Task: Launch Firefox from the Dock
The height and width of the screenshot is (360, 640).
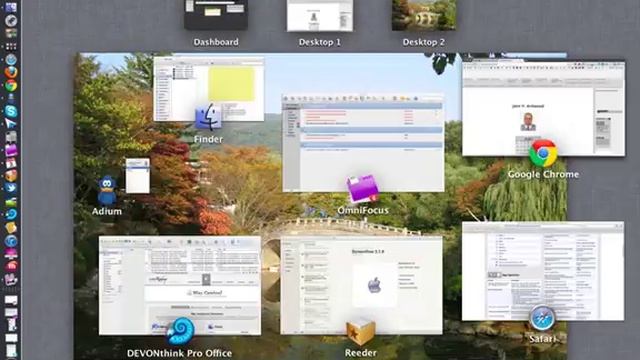Action: (x=11, y=72)
